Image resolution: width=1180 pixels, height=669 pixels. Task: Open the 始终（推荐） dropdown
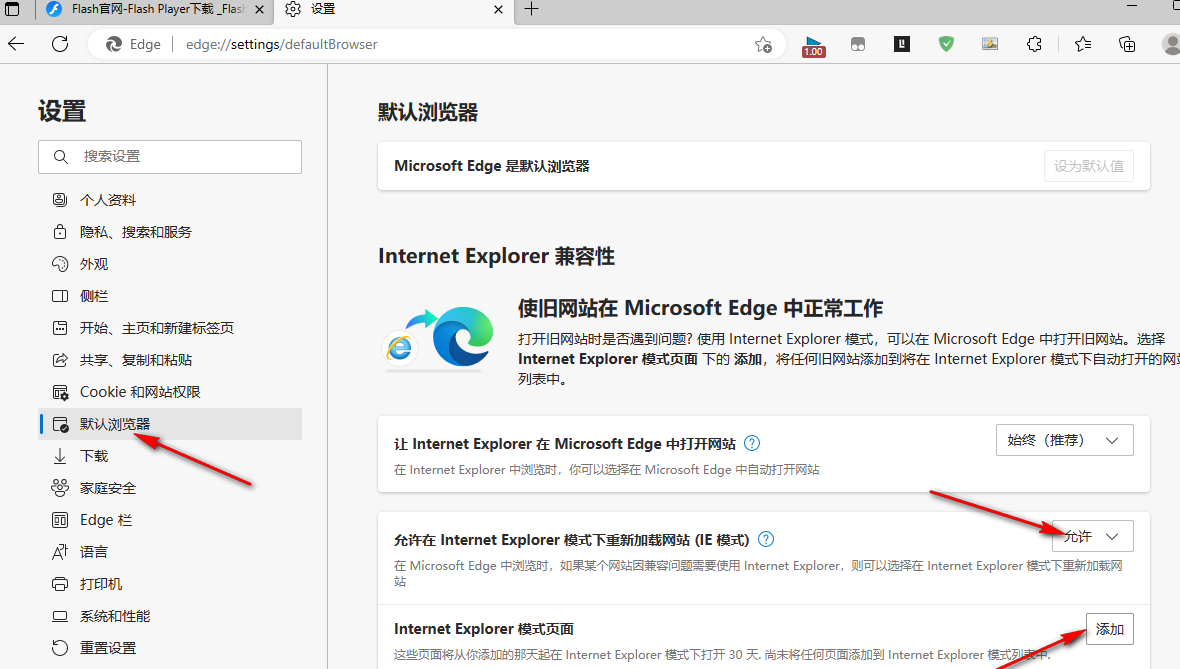click(1064, 439)
